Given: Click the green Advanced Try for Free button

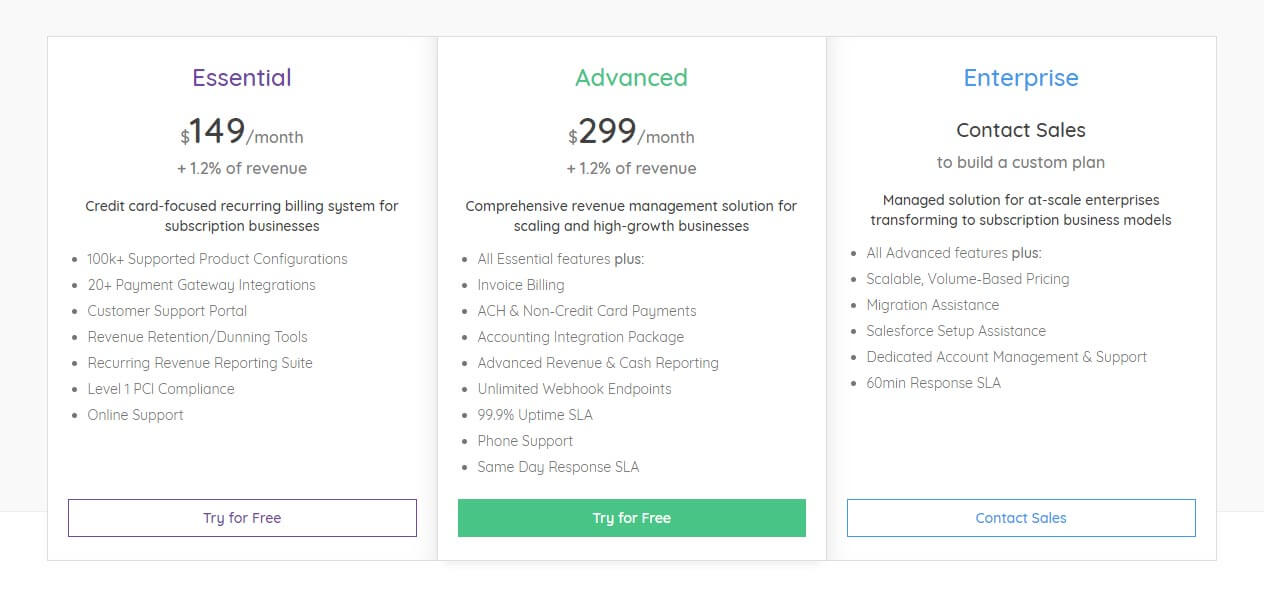Looking at the screenshot, I should [631, 518].
